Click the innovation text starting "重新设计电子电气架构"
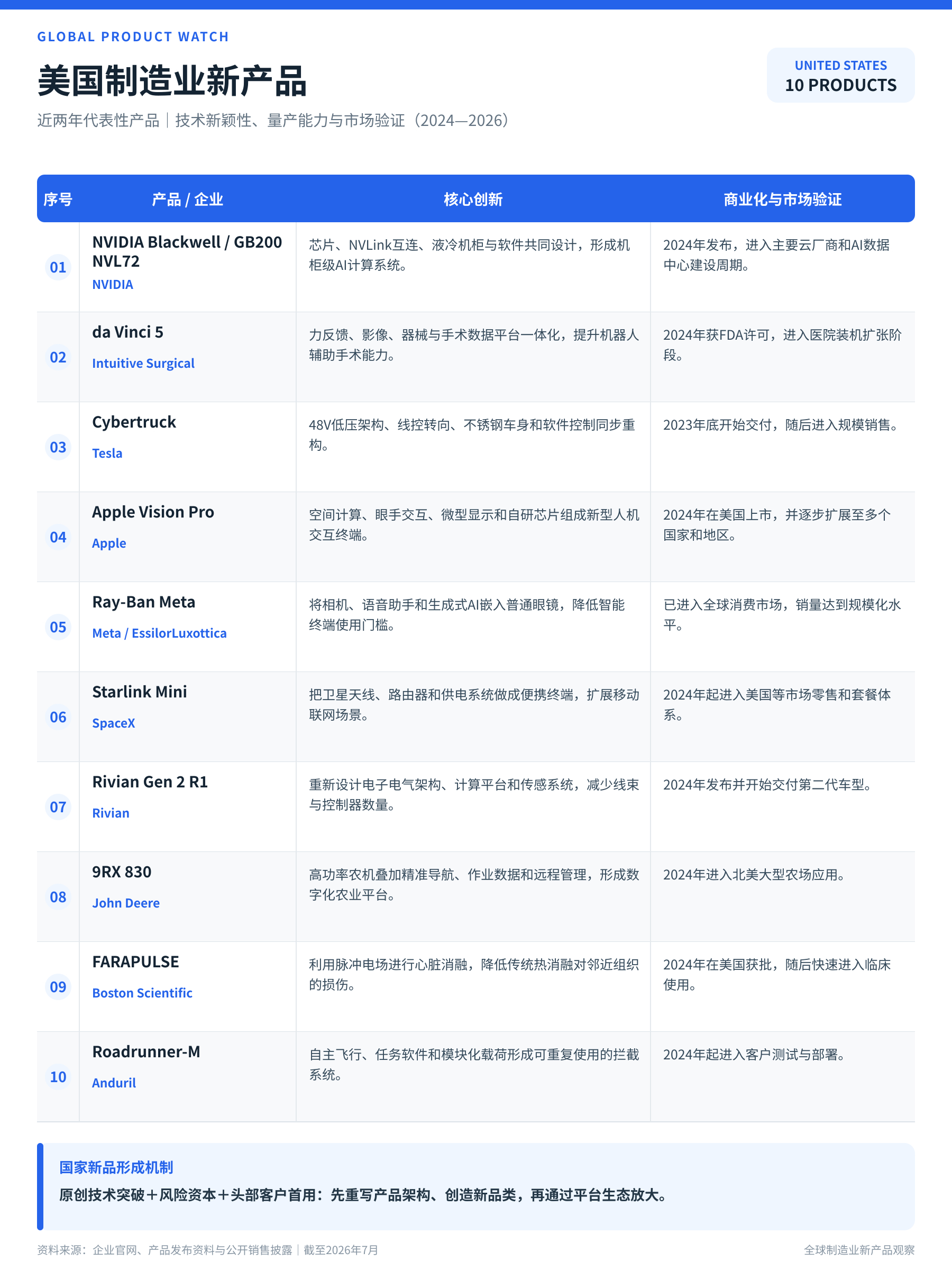Viewport: 952px width, 1270px height. 474,795
